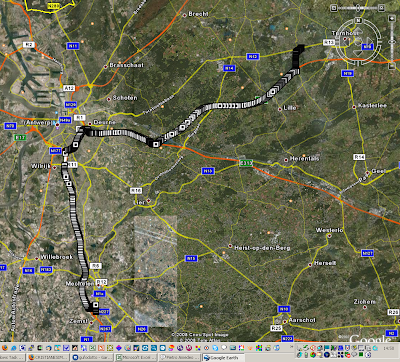Screen dimensions: 400x362
Task: Click the pan-down arrow in the navigation compass
Action: pos(358,52)
